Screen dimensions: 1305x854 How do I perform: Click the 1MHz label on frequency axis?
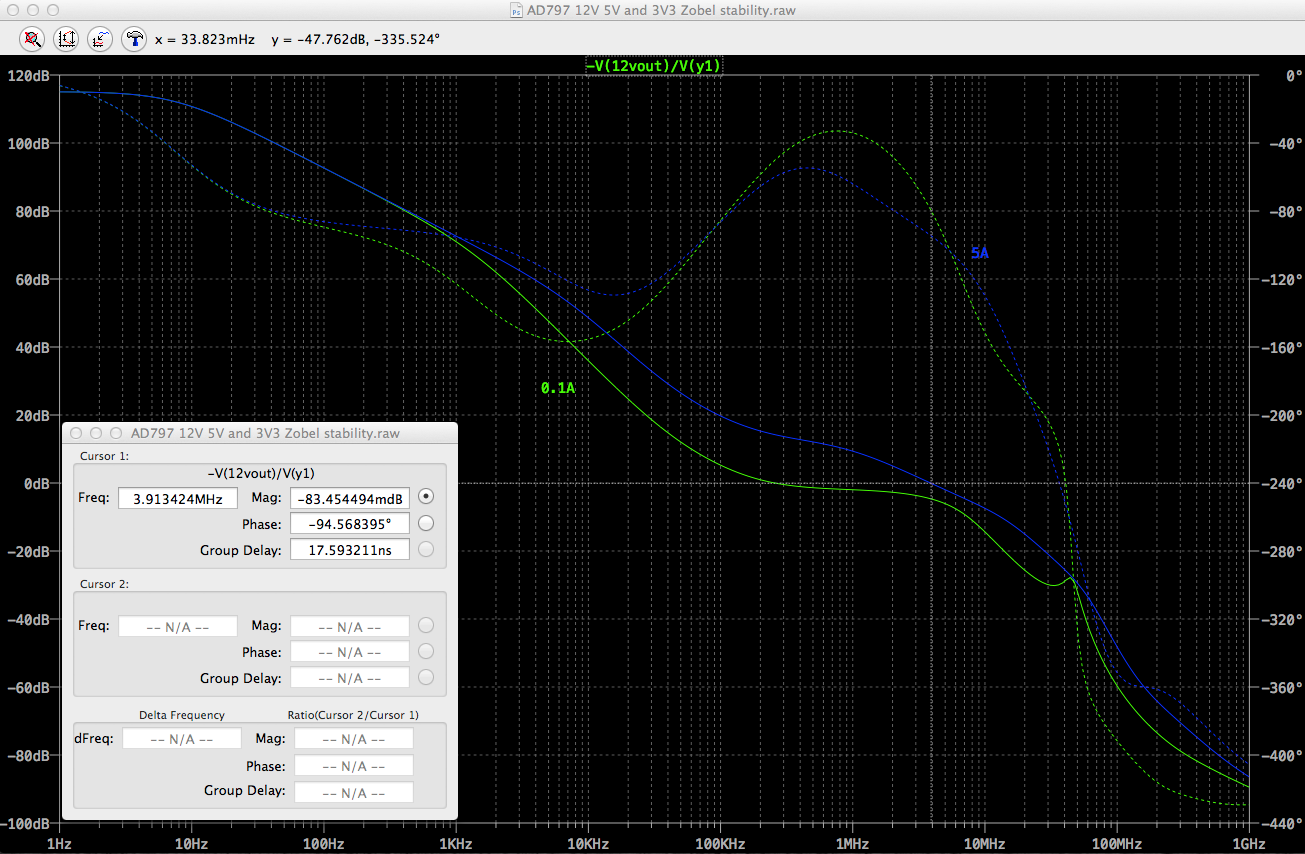pyautogui.click(x=853, y=844)
